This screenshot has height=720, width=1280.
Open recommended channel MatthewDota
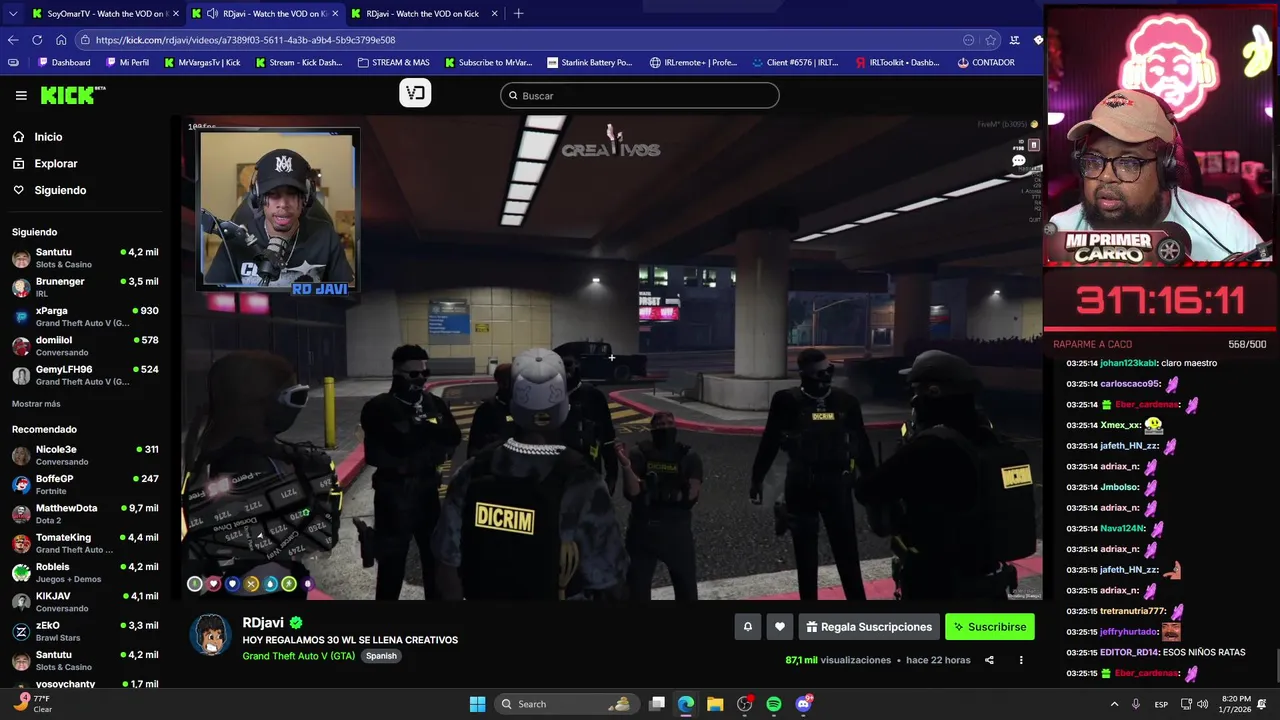click(85, 514)
